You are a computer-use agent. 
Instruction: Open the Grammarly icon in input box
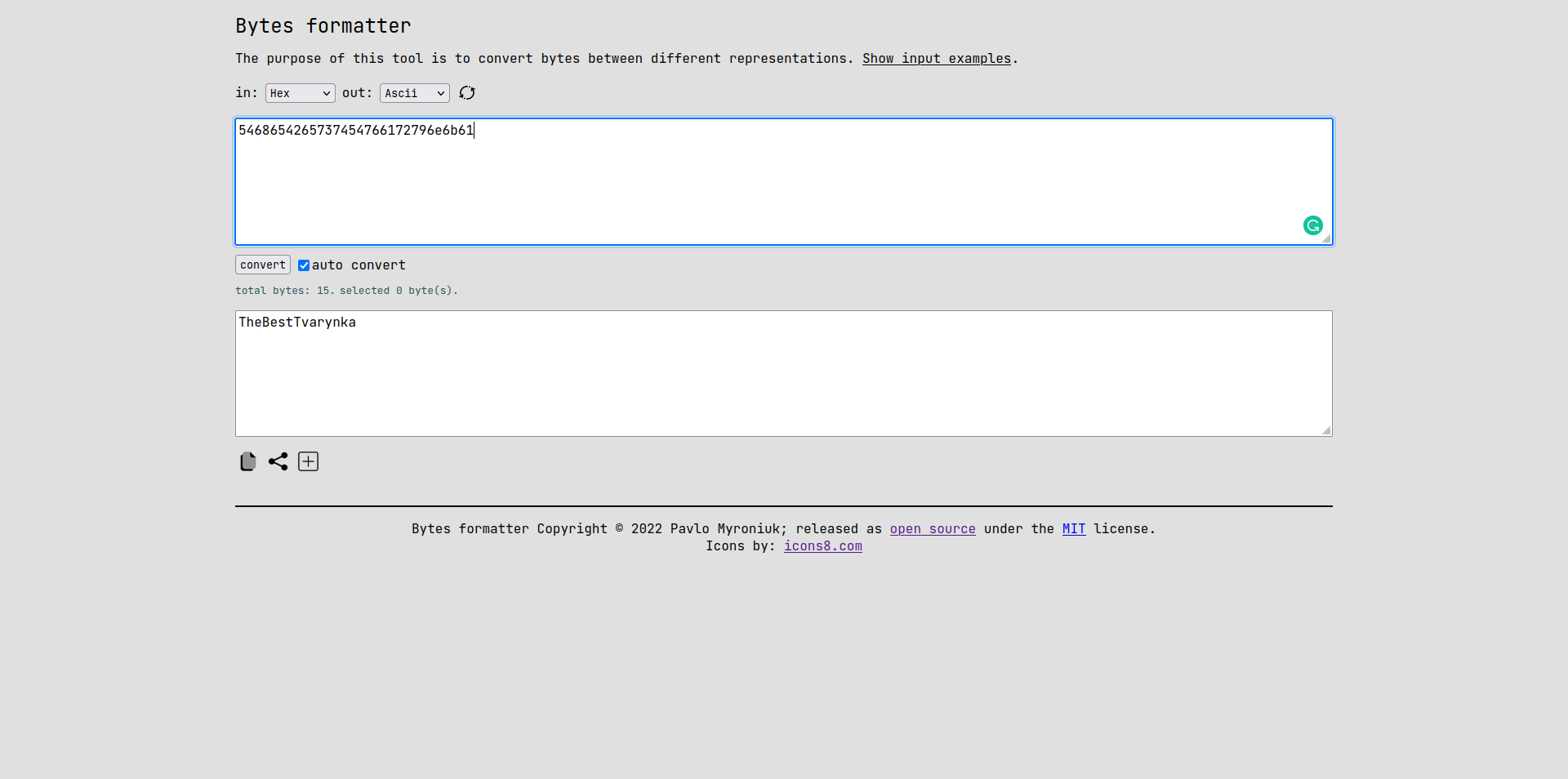(1312, 225)
